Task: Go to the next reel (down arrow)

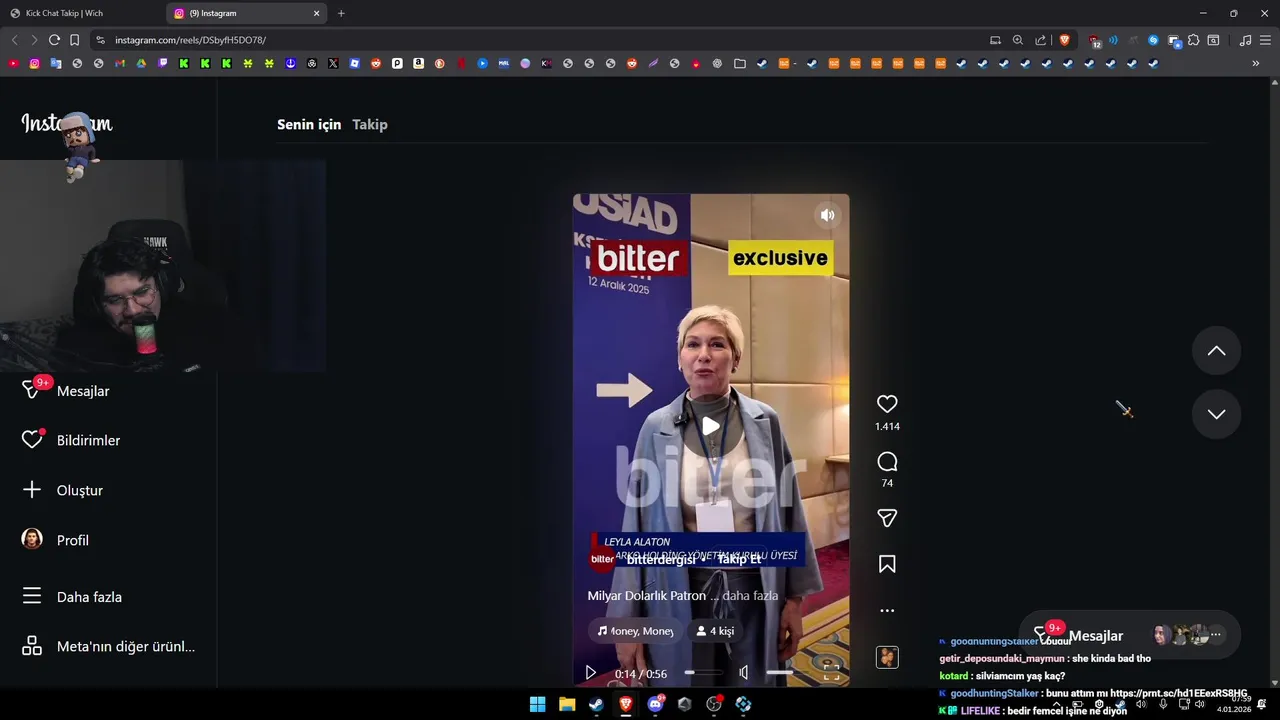Action: [x=1216, y=414]
